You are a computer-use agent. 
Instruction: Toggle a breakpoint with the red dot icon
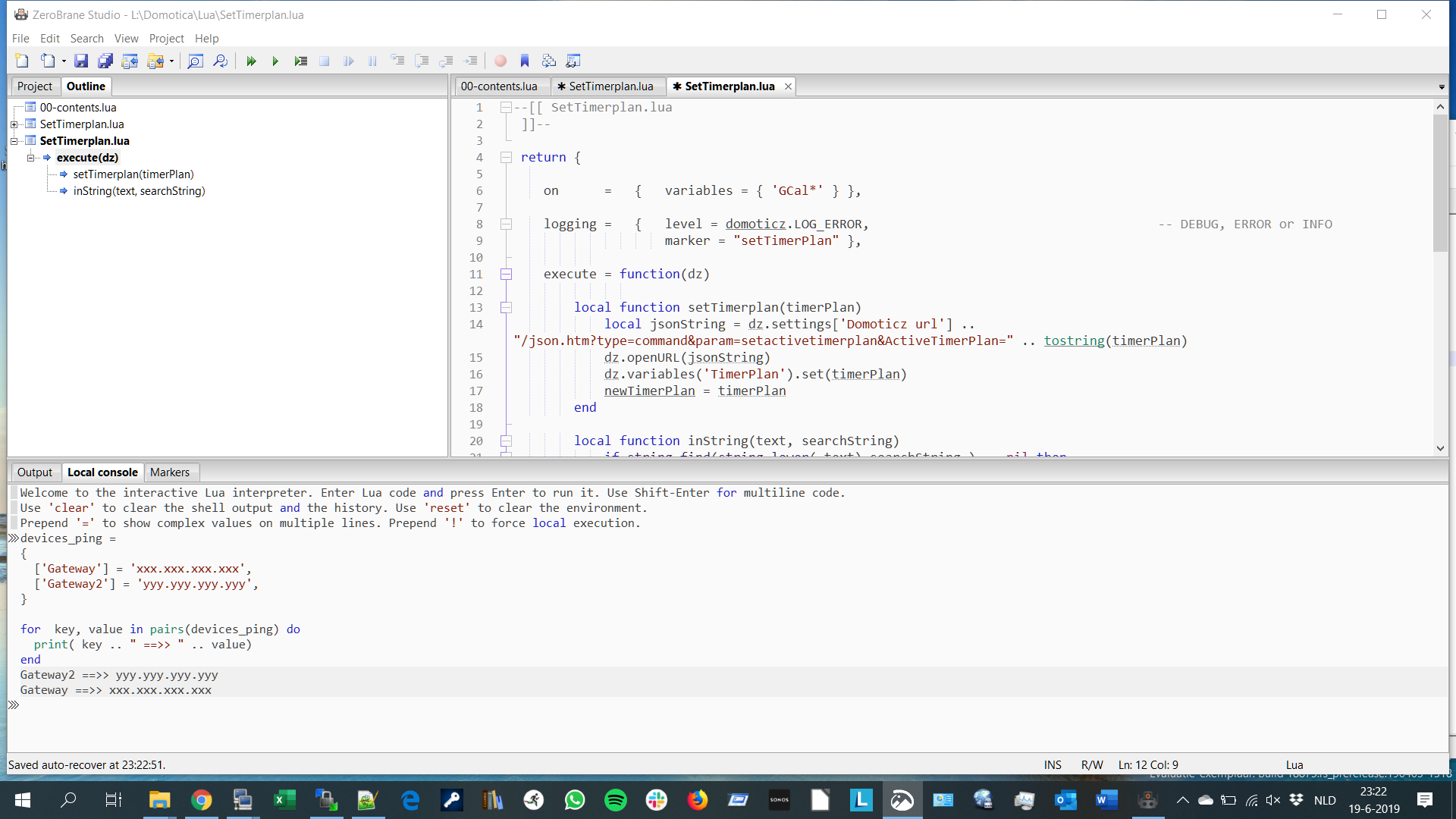click(x=500, y=61)
